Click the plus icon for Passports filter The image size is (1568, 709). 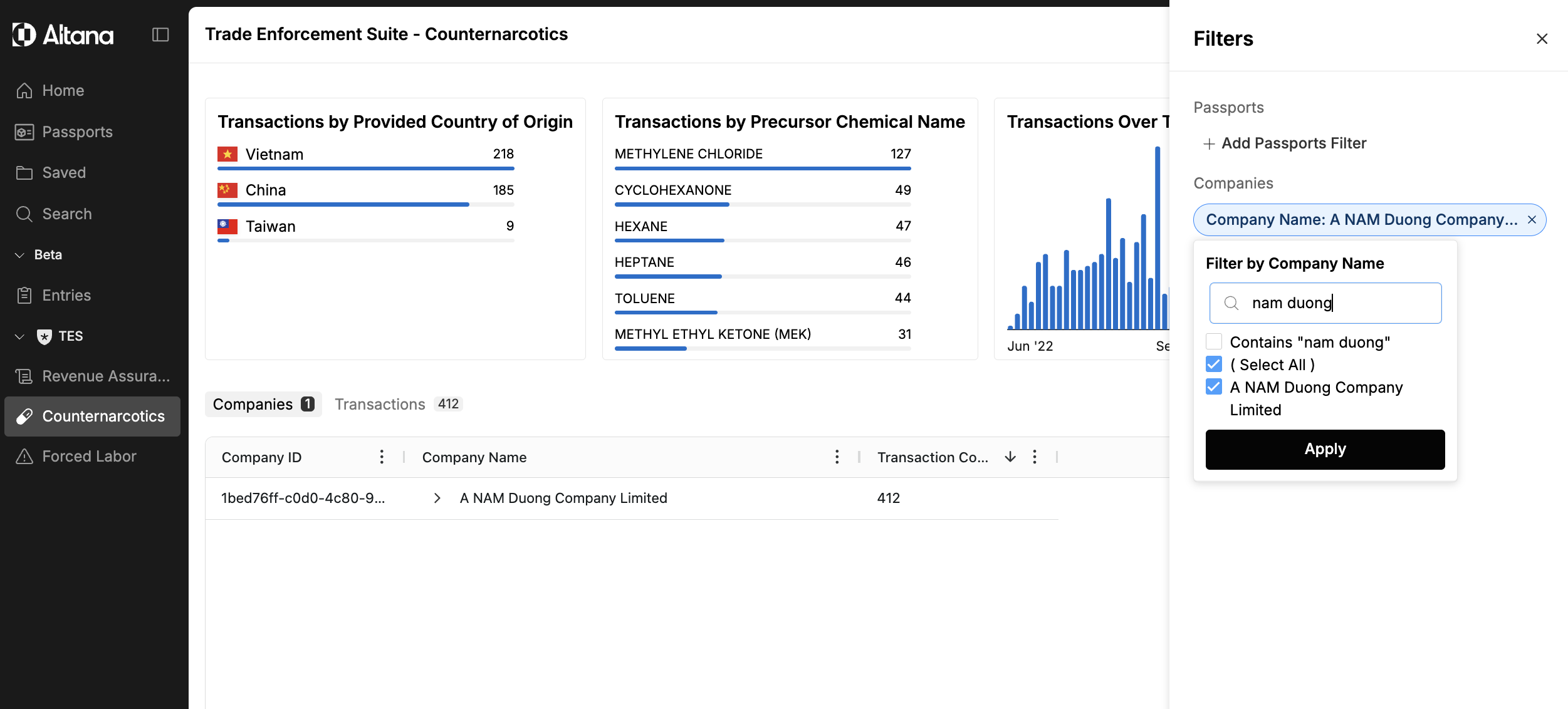point(1209,144)
